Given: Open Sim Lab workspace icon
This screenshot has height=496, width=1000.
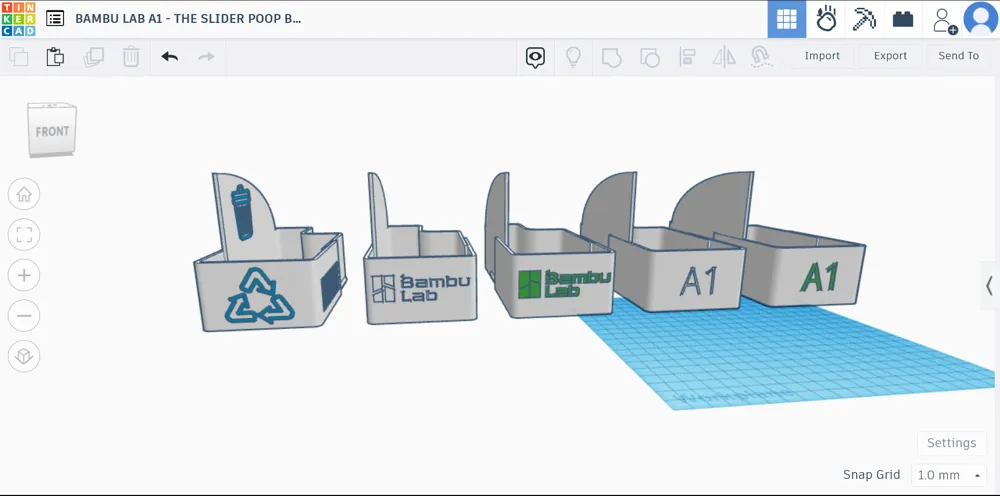Looking at the screenshot, I should click(x=826, y=19).
